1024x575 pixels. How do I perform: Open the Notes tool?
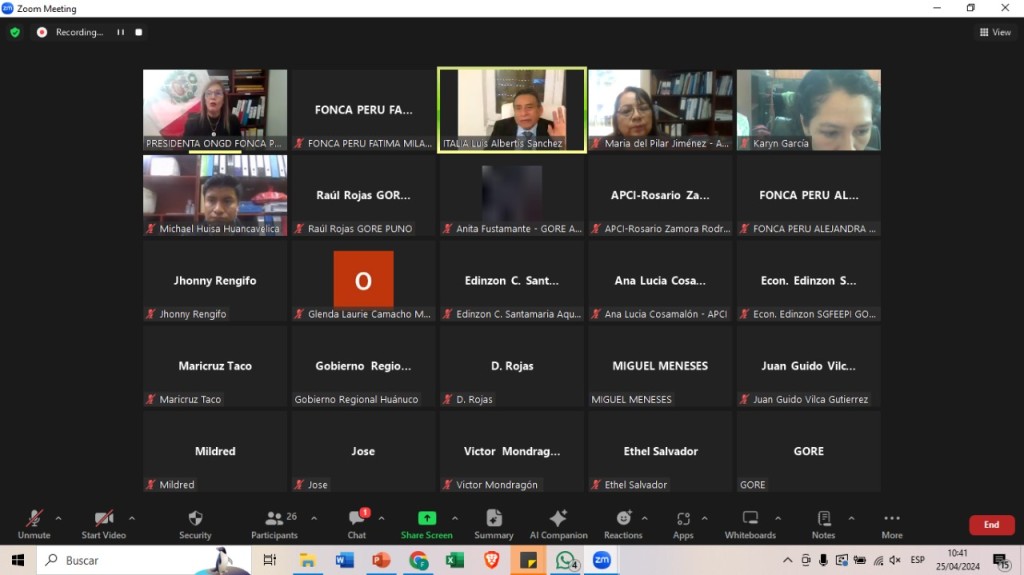823,523
